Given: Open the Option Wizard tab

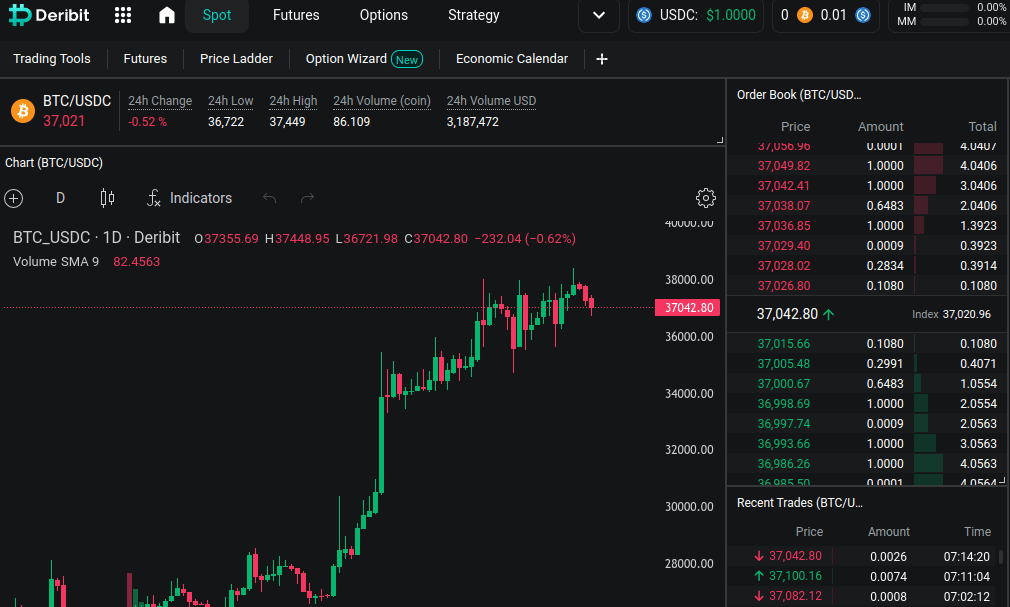Looking at the screenshot, I should click(364, 59).
